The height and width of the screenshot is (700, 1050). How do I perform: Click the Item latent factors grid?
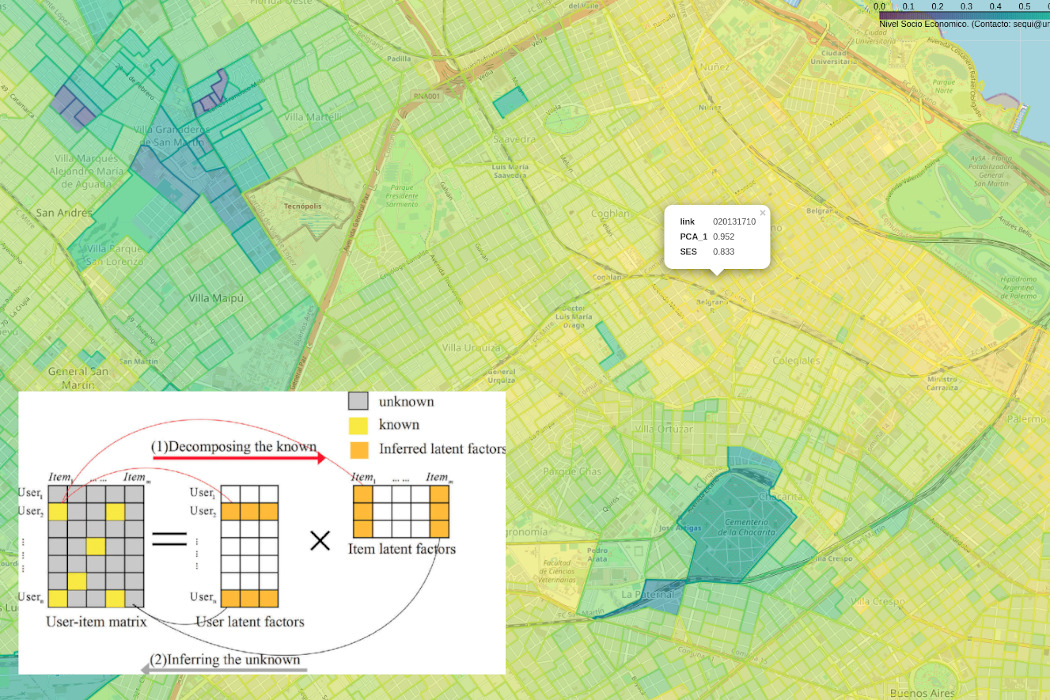[x=403, y=511]
